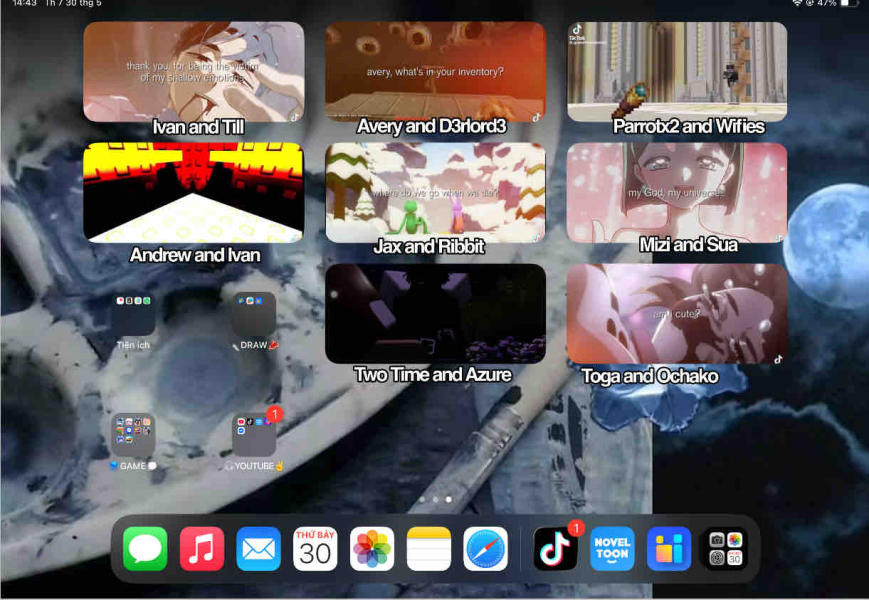Tap the battery indicator in status bar
The image size is (869, 600).
[848, 3]
